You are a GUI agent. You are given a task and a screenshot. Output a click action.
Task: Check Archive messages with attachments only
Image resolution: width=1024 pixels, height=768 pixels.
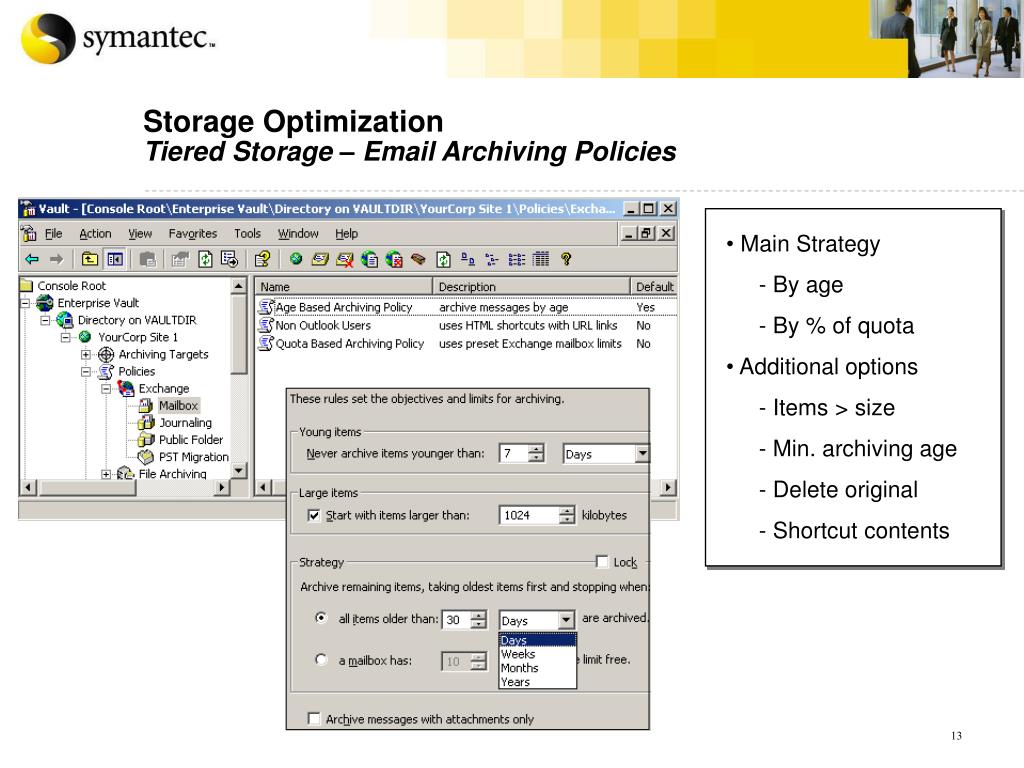pos(314,719)
